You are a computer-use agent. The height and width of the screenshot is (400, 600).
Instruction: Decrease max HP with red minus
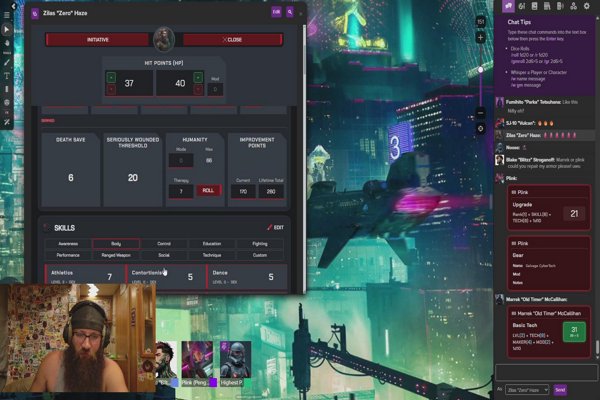pos(198,90)
